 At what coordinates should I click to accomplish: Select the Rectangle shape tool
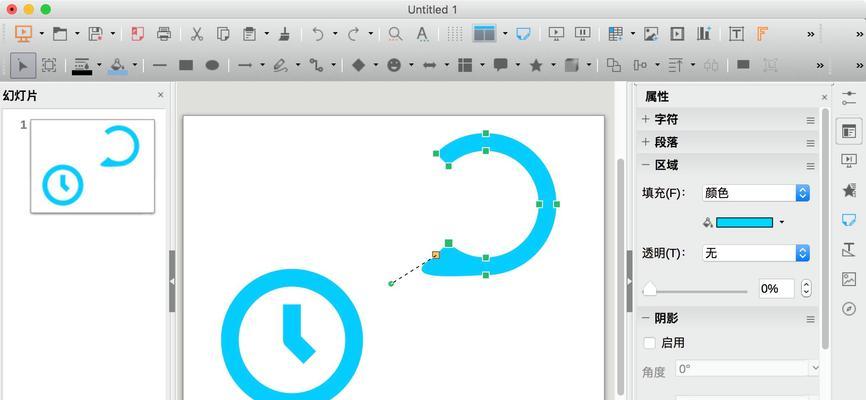pyautogui.click(x=186, y=66)
